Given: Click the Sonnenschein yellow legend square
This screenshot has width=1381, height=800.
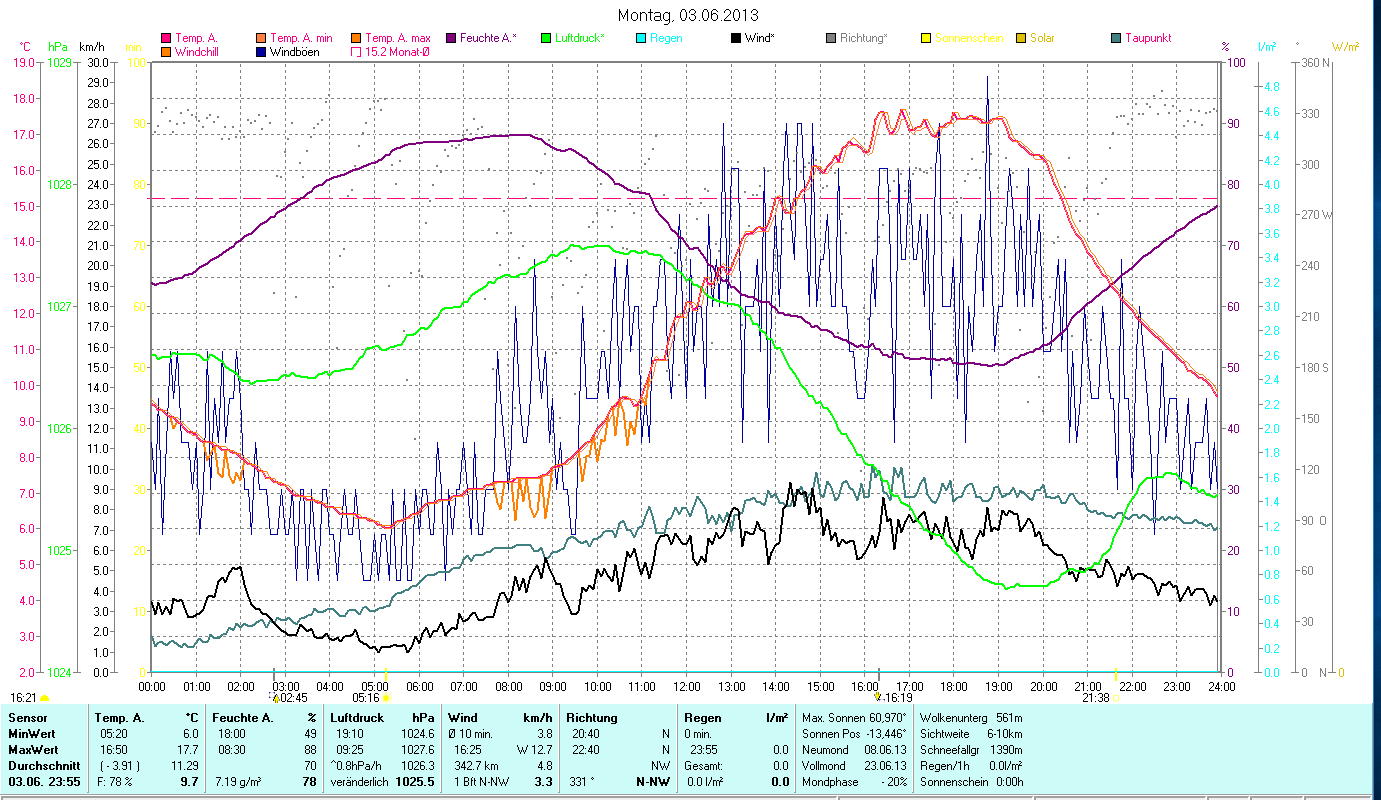Looking at the screenshot, I should [x=926, y=38].
